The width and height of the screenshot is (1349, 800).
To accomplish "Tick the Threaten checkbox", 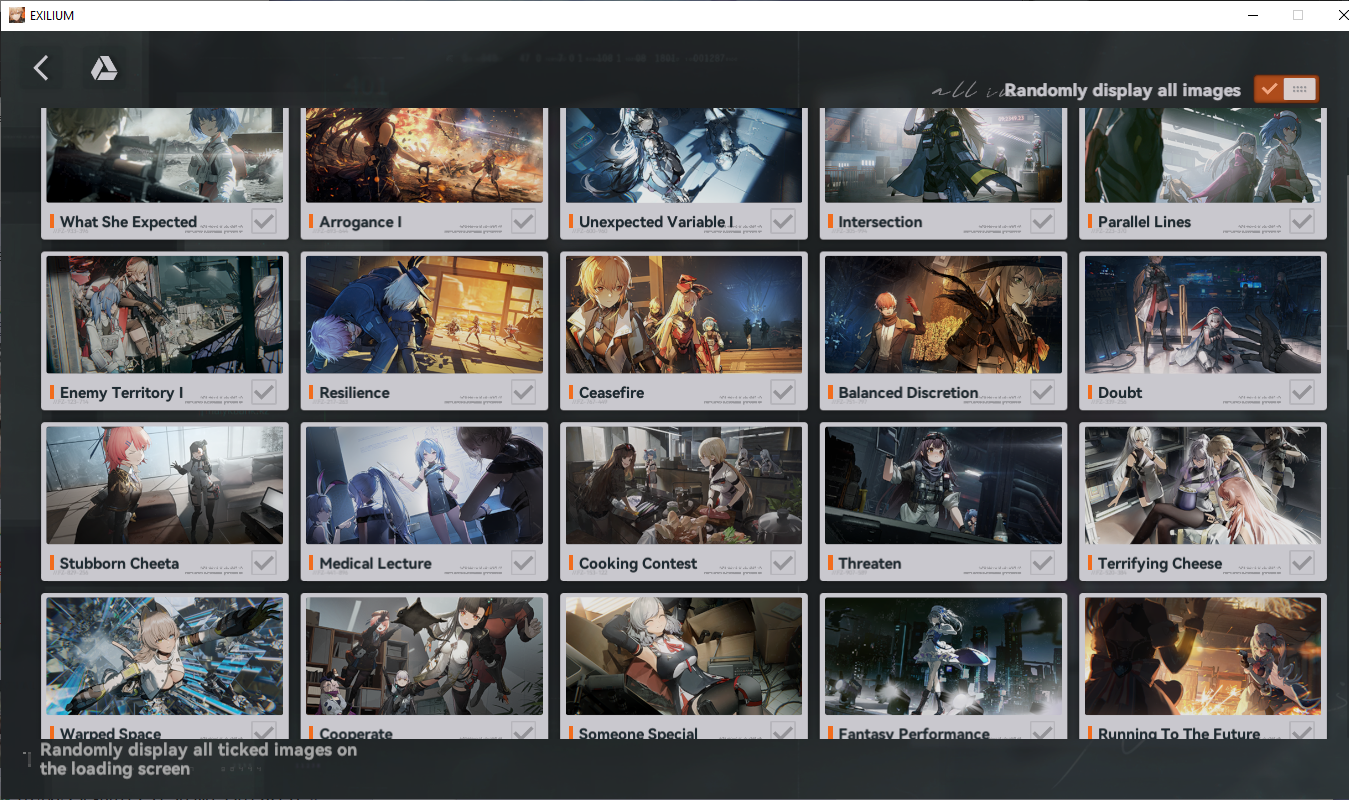I will click(1042, 563).
